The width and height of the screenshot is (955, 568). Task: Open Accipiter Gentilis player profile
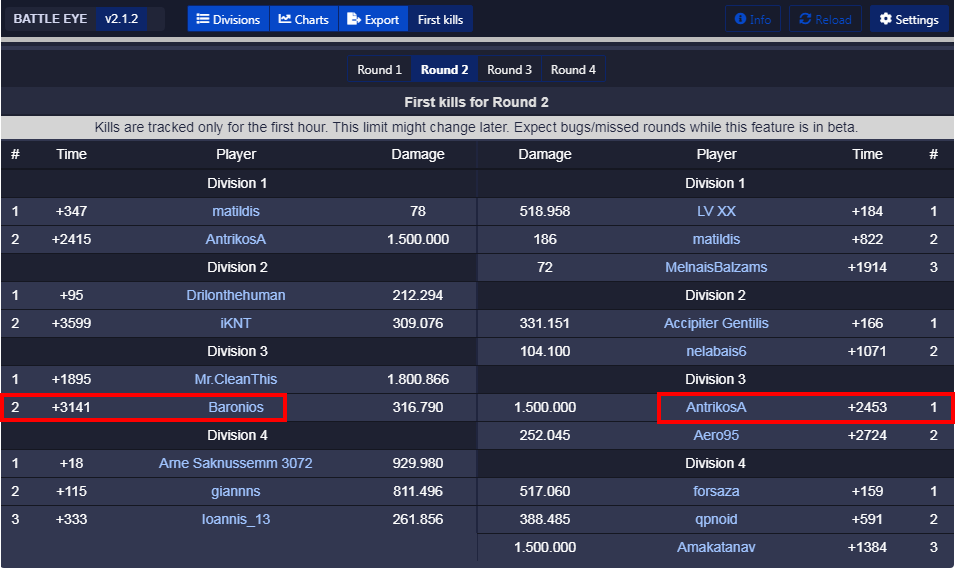click(x=716, y=323)
